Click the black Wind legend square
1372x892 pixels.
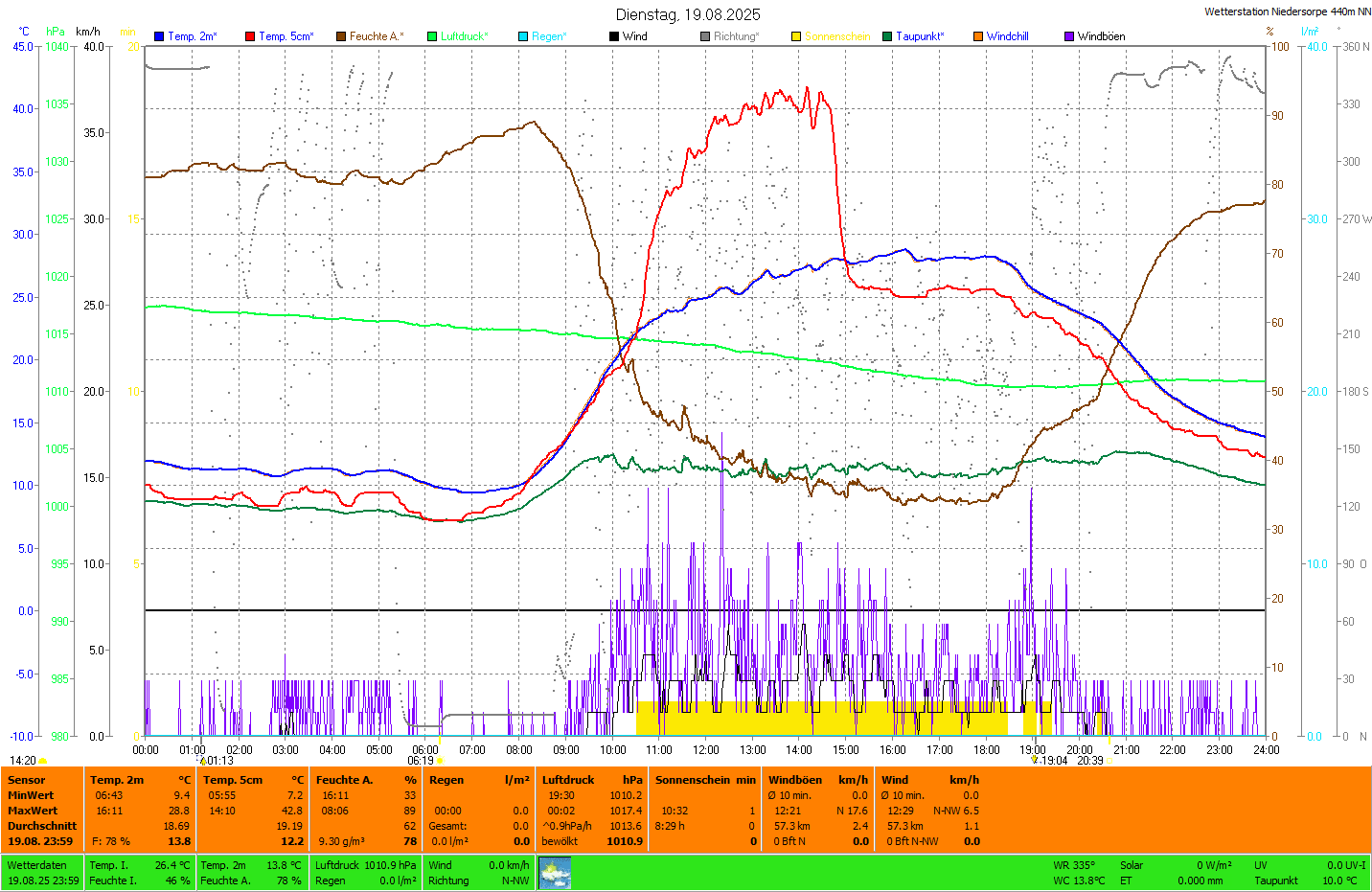tap(614, 36)
